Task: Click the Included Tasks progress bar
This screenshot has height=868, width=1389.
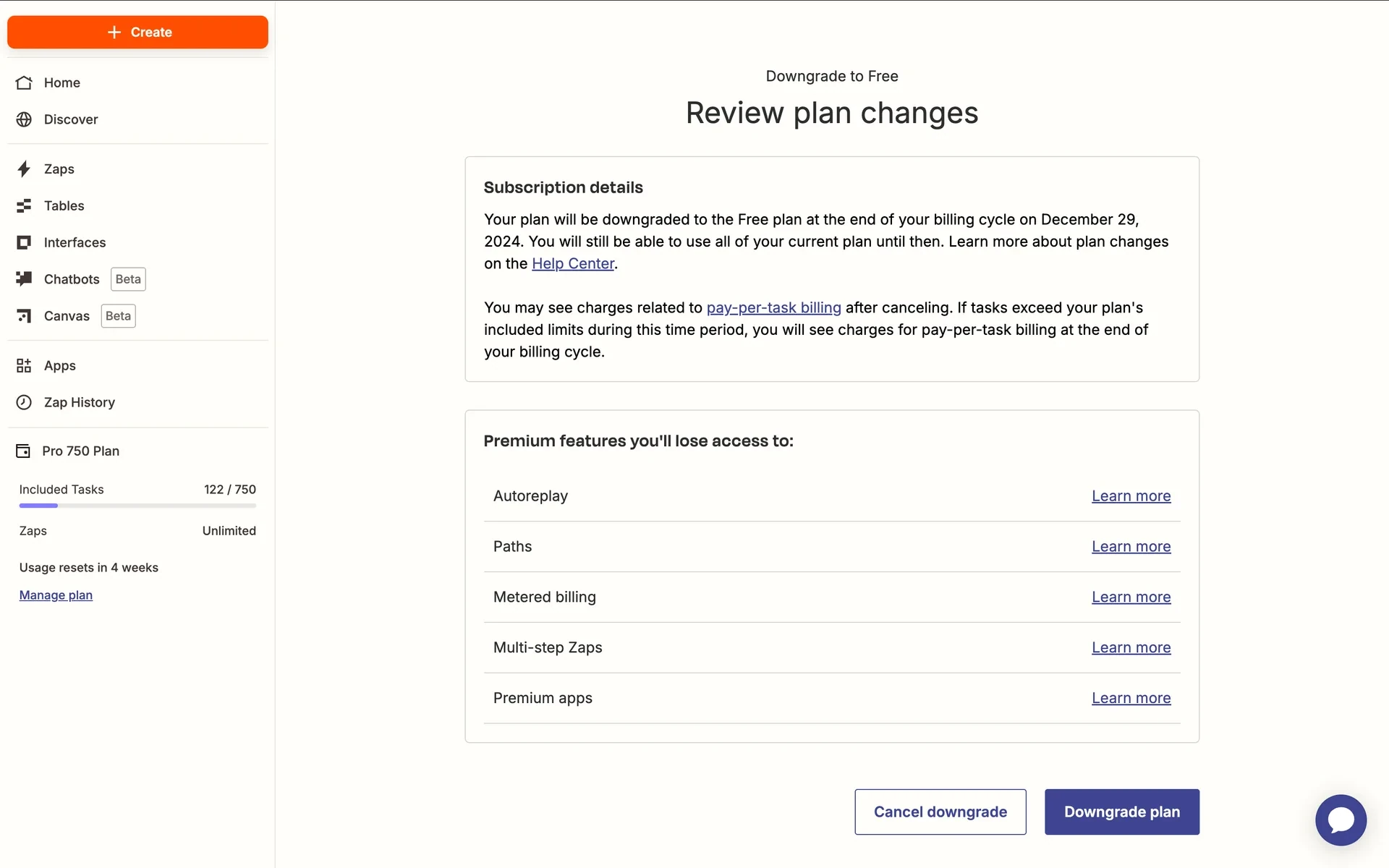Action: 137,506
